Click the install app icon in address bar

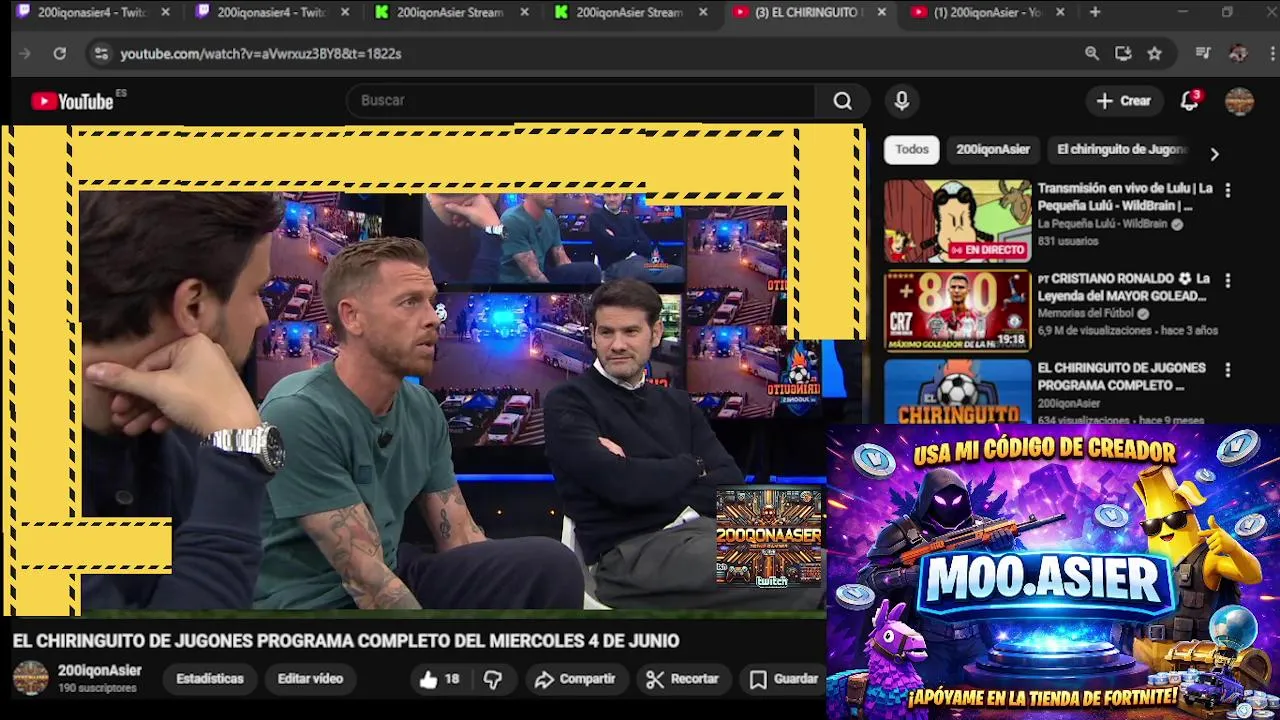[1123, 53]
